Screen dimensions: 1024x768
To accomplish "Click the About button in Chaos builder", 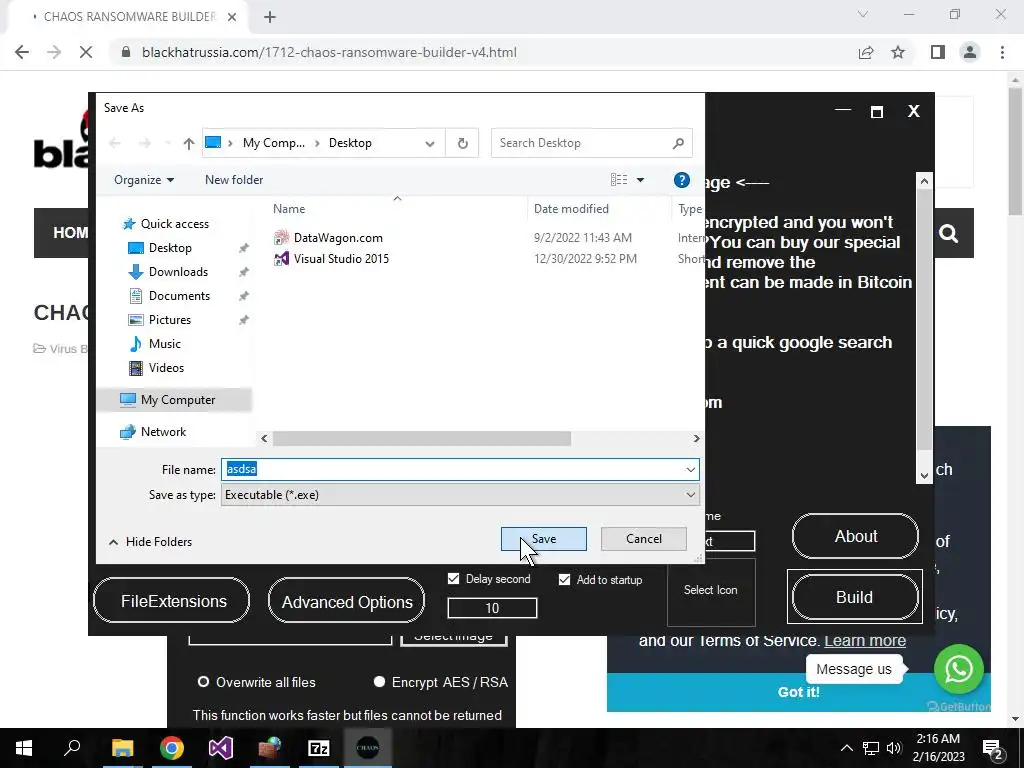I will [856, 536].
